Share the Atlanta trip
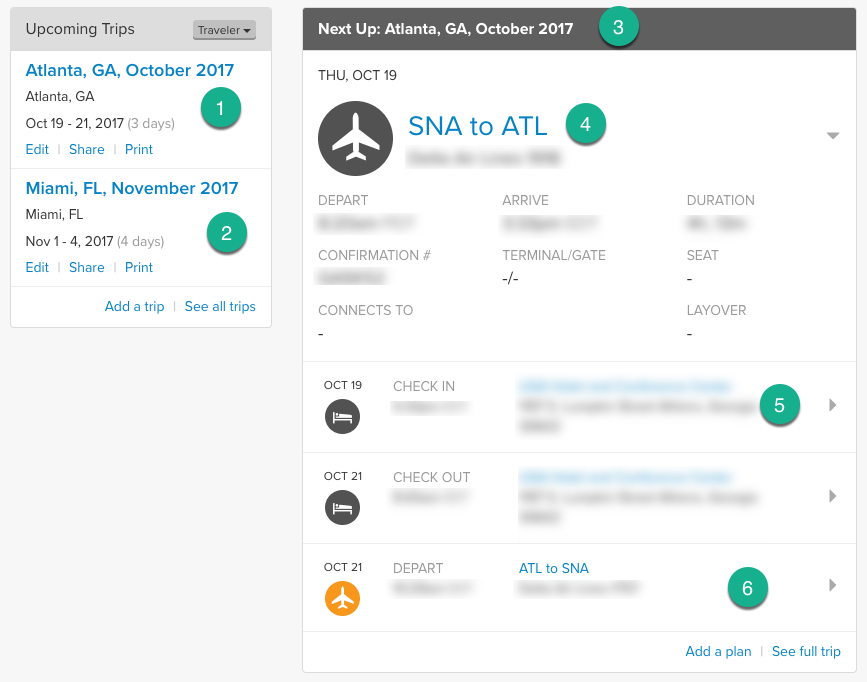The image size is (867, 682). pos(86,149)
